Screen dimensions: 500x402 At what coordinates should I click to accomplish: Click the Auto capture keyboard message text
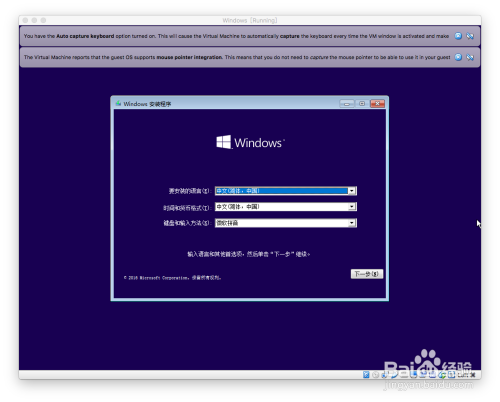pyautogui.click(x=236, y=36)
